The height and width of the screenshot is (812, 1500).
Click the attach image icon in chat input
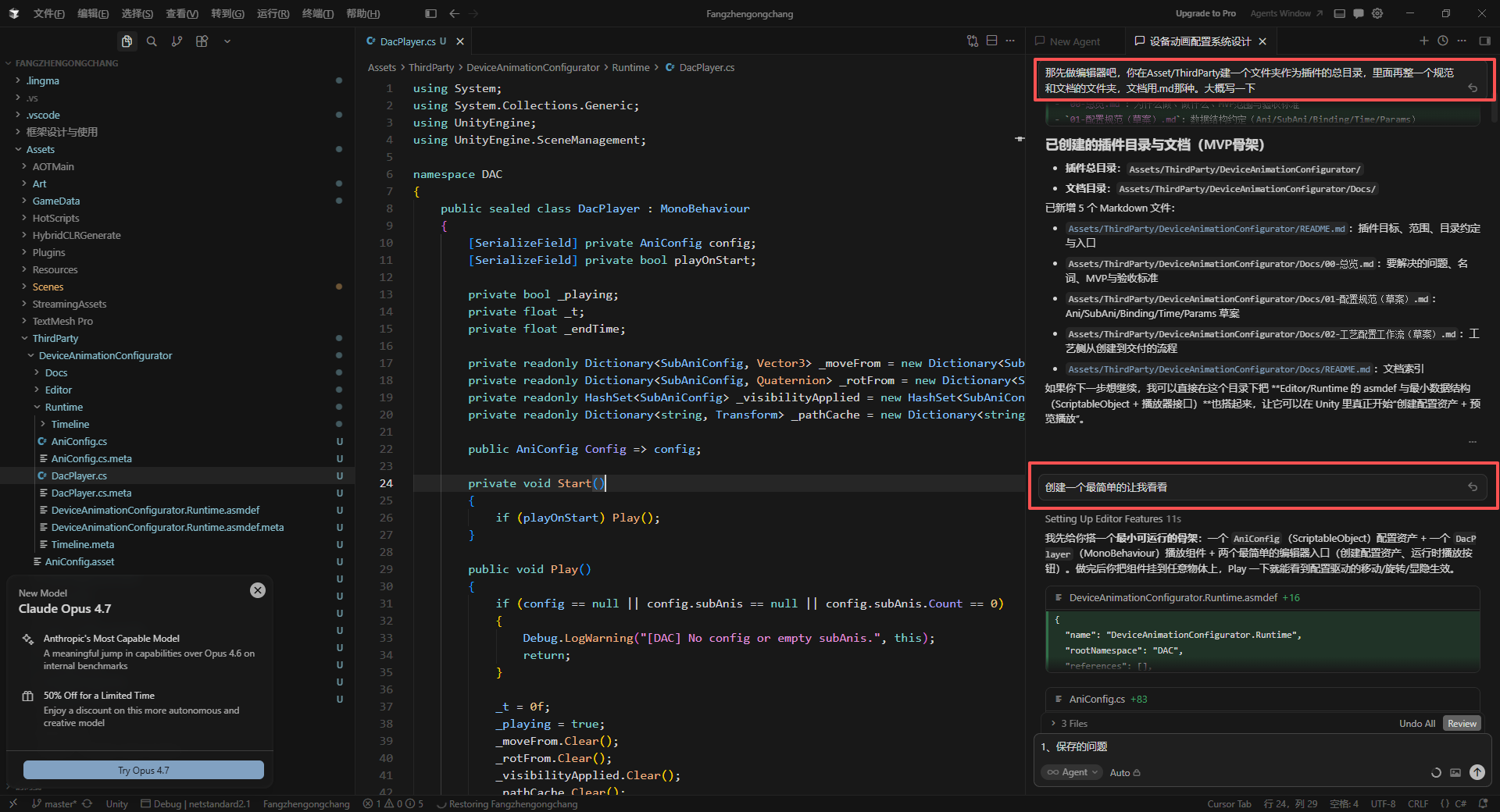pos(1455,772)
